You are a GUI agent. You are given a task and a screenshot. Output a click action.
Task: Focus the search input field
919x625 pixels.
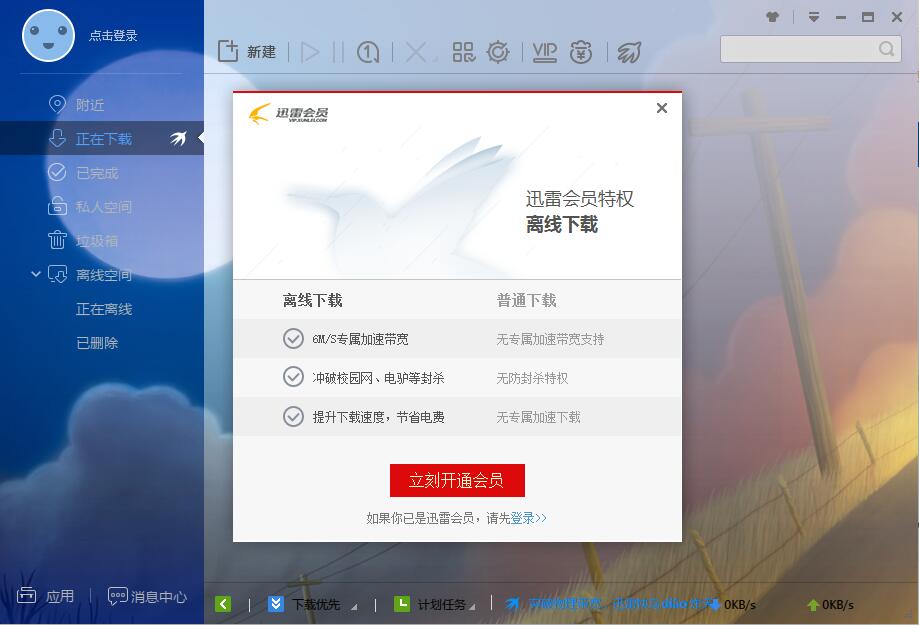(811, 49)
